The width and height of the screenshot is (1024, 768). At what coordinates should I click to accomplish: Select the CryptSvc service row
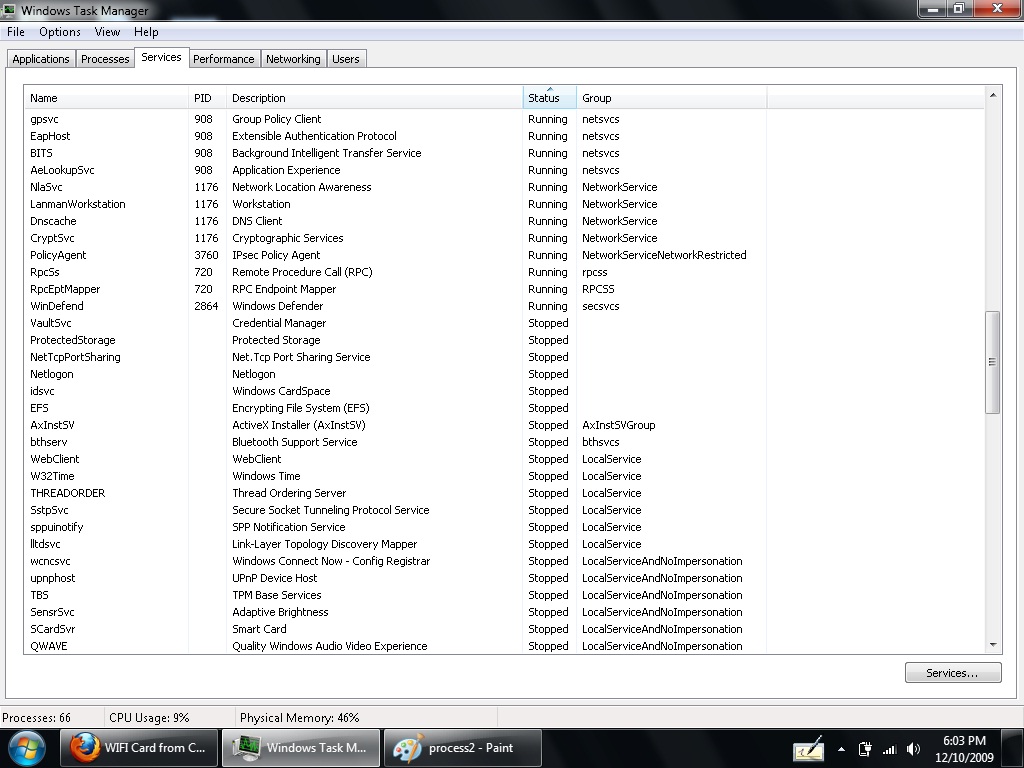(x=504, y=238)
